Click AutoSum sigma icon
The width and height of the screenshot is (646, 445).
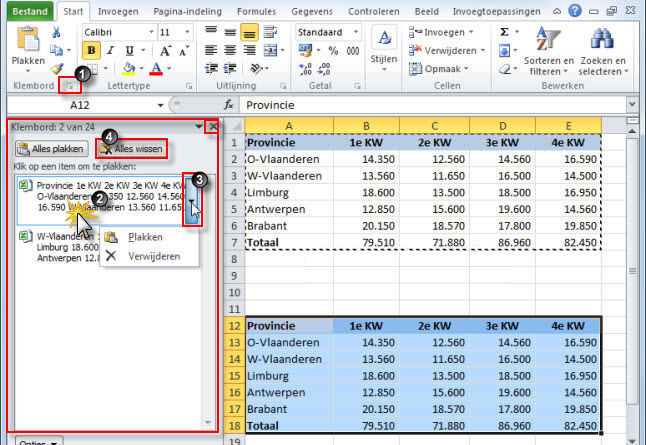click(504, 32)
